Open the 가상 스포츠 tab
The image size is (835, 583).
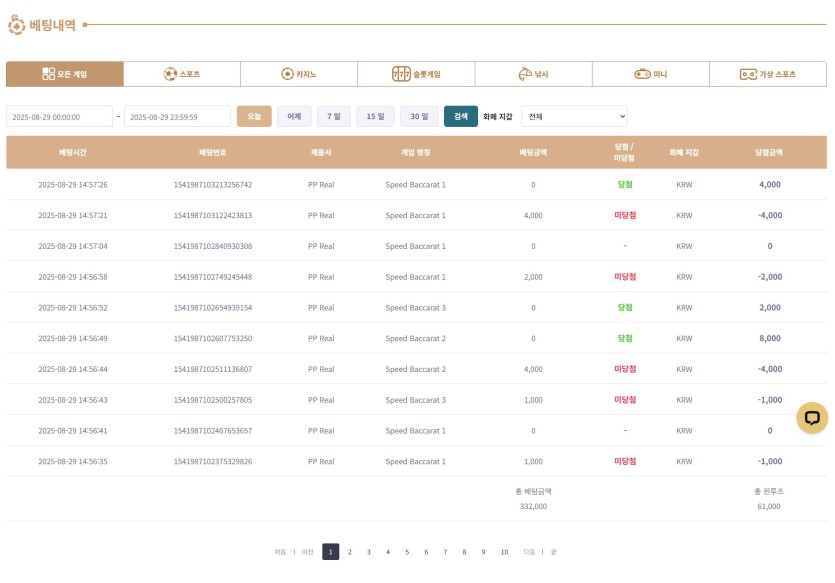(x=767, y=74)
